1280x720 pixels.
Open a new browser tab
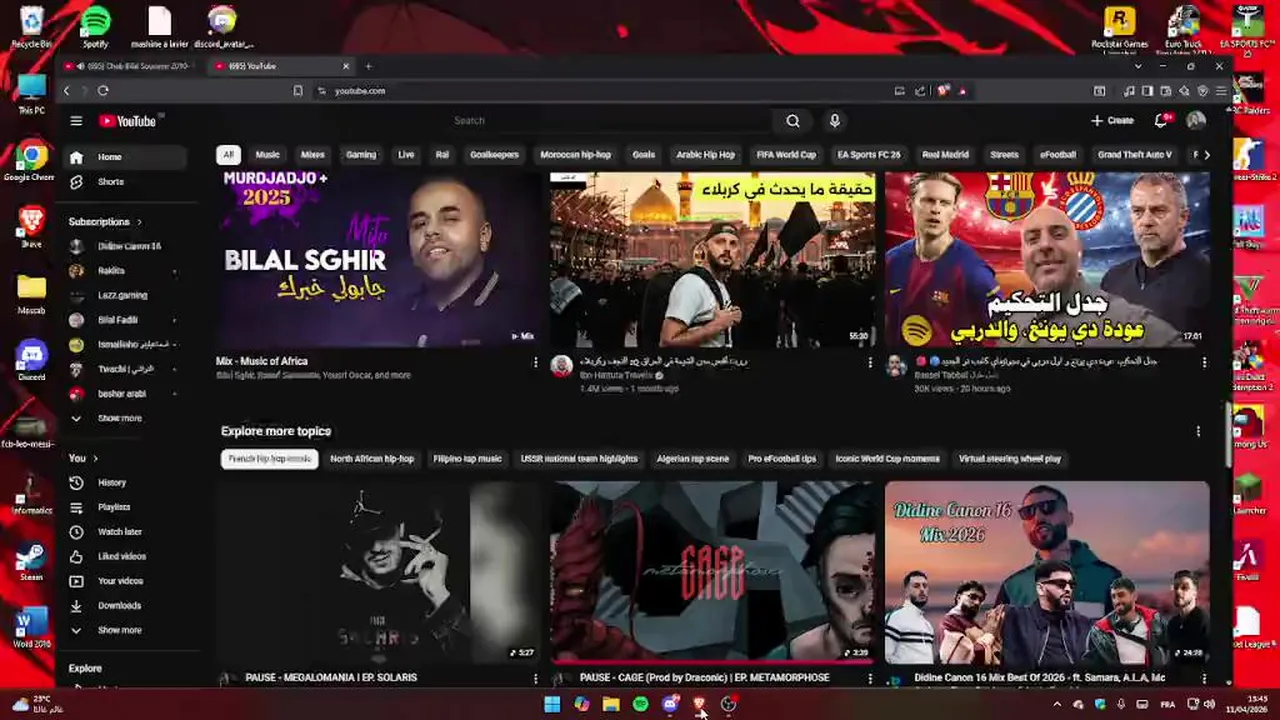[368, 66]
